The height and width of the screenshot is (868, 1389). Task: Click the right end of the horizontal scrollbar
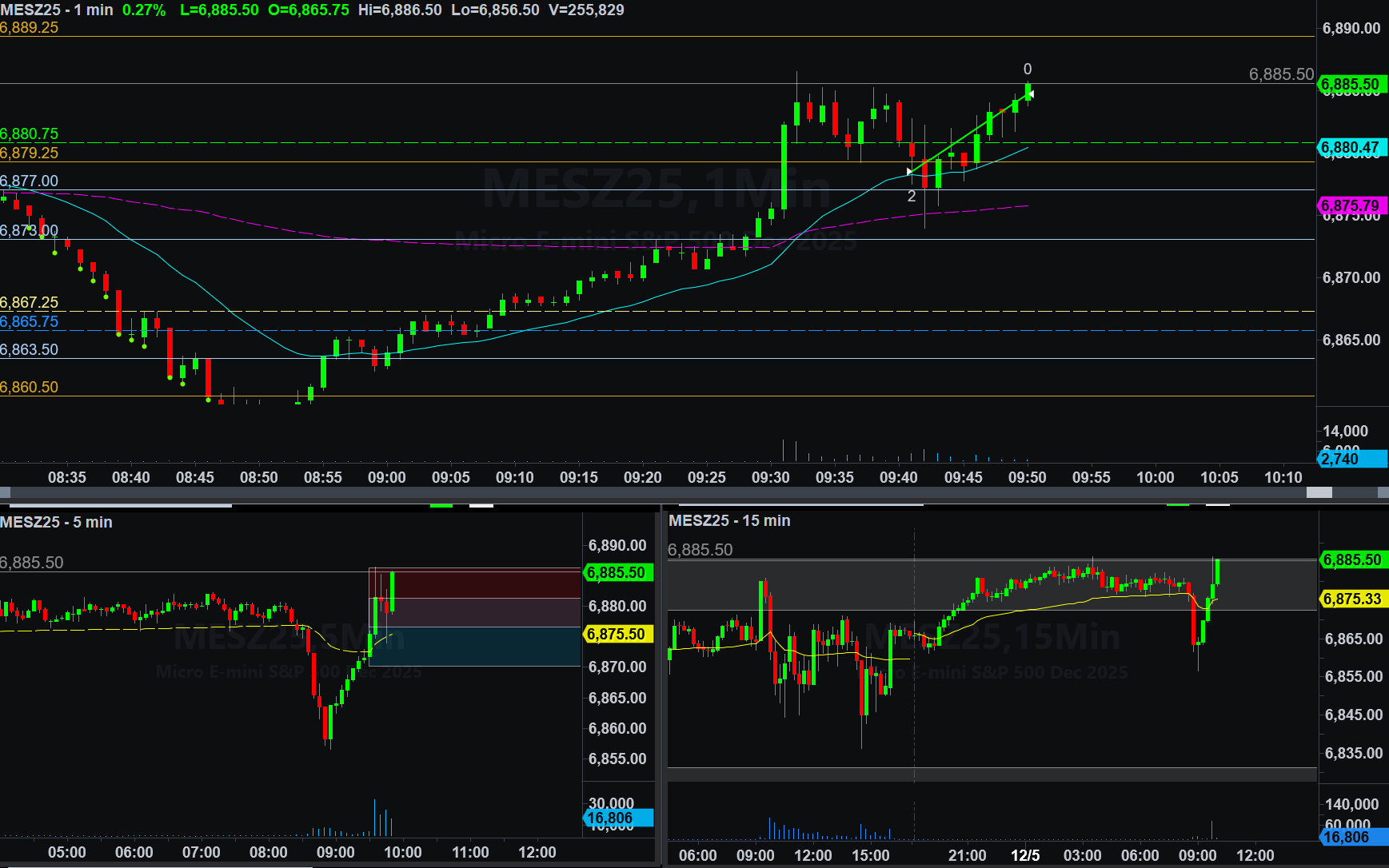pos(1383,493)
